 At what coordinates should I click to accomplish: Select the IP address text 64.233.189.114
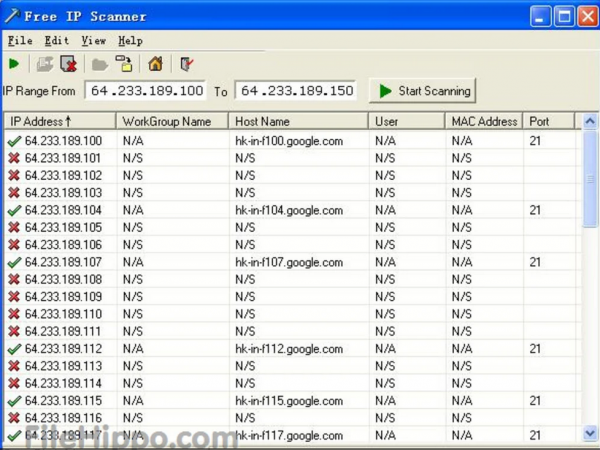(x=63, y=383)
